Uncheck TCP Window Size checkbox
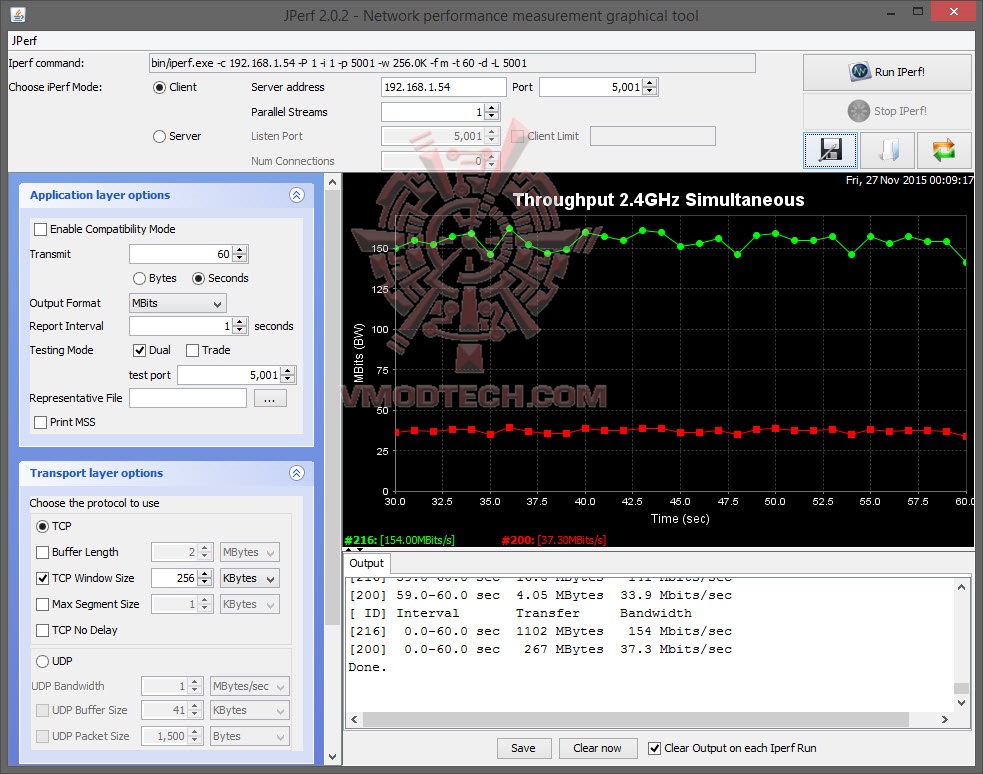Screen dimensions: 983x774 [43, 578]
